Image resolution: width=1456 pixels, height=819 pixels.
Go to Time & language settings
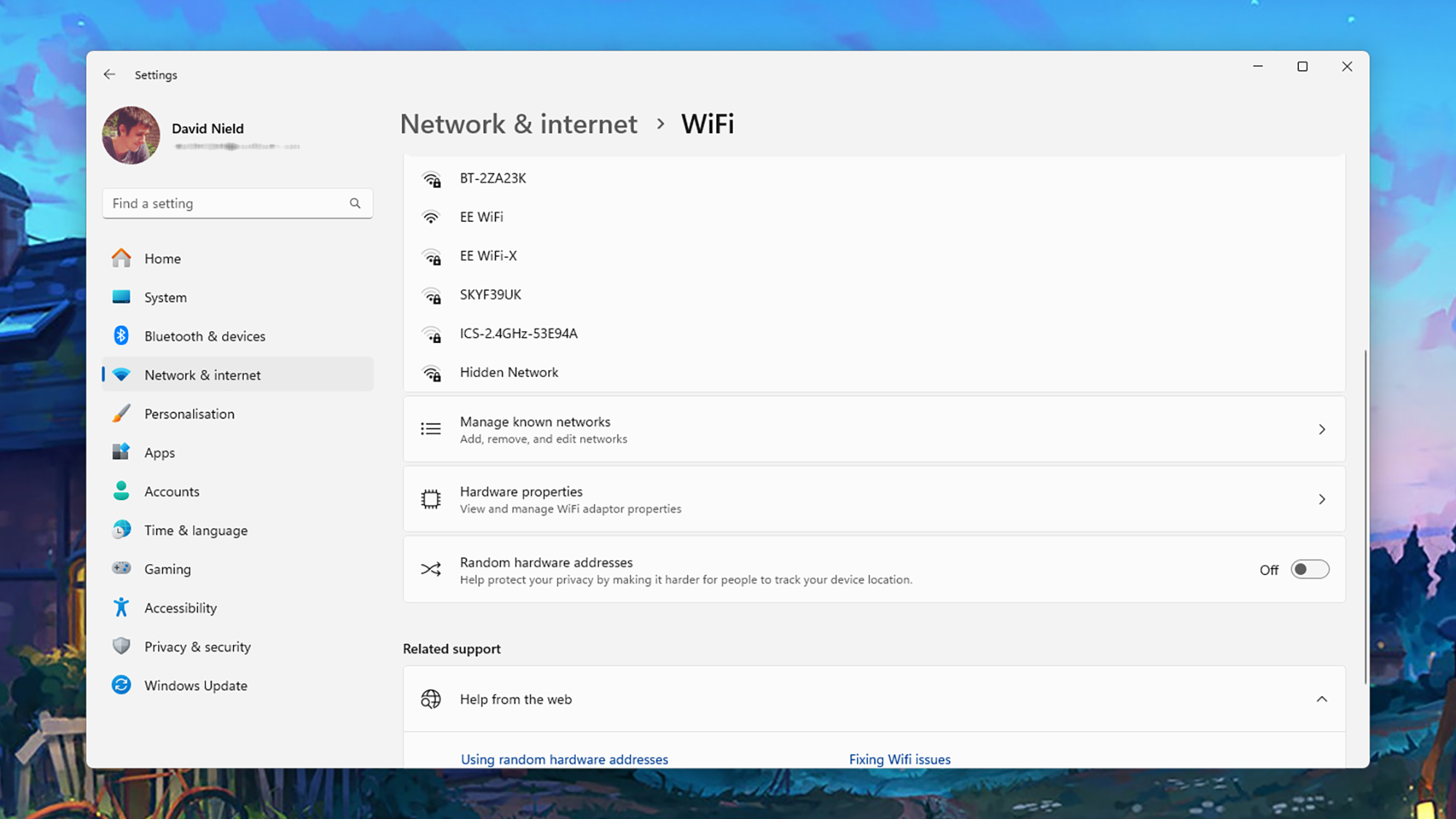click(196, 530)
